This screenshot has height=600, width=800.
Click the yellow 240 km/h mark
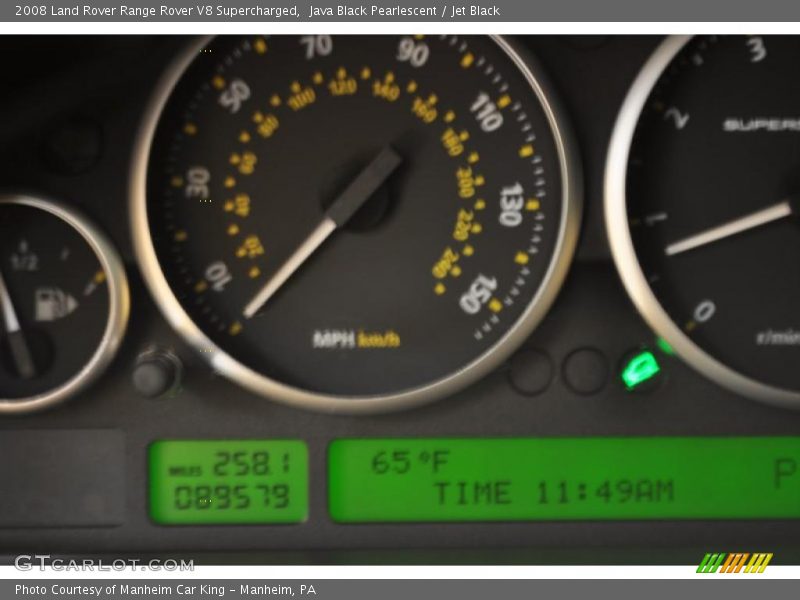coord(444,263)
